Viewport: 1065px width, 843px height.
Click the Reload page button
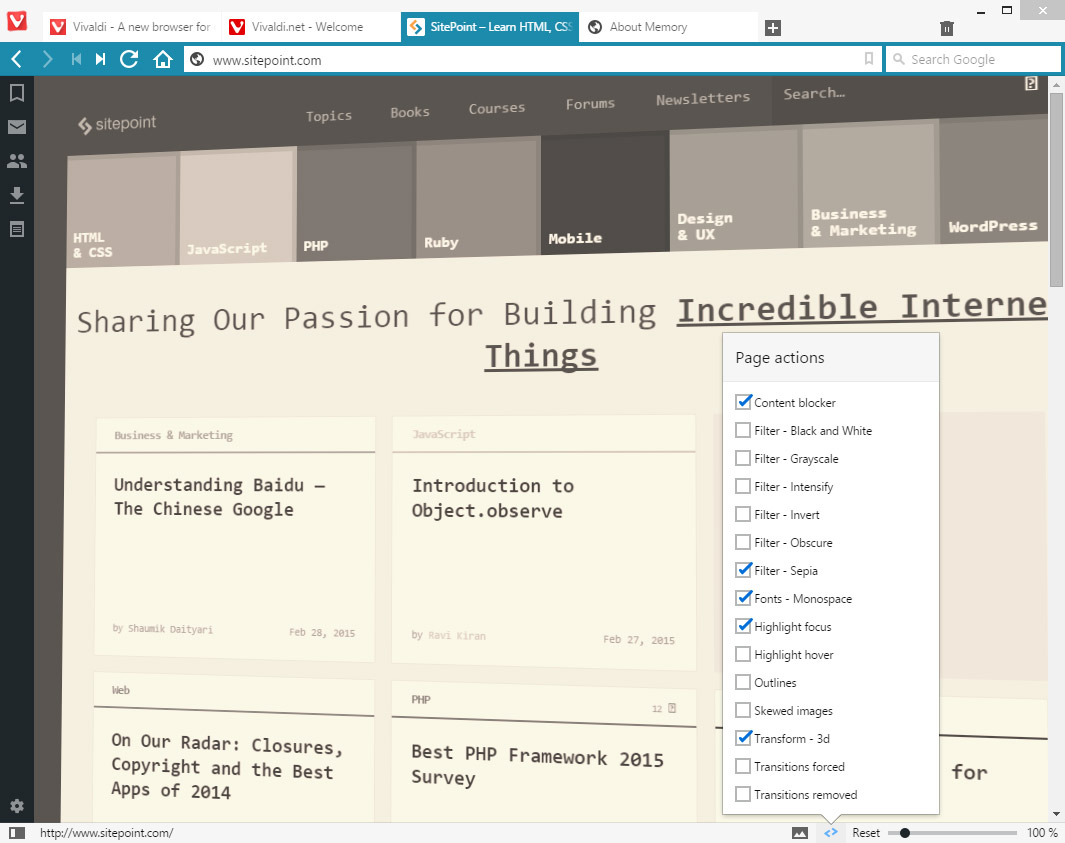[129, 60]
